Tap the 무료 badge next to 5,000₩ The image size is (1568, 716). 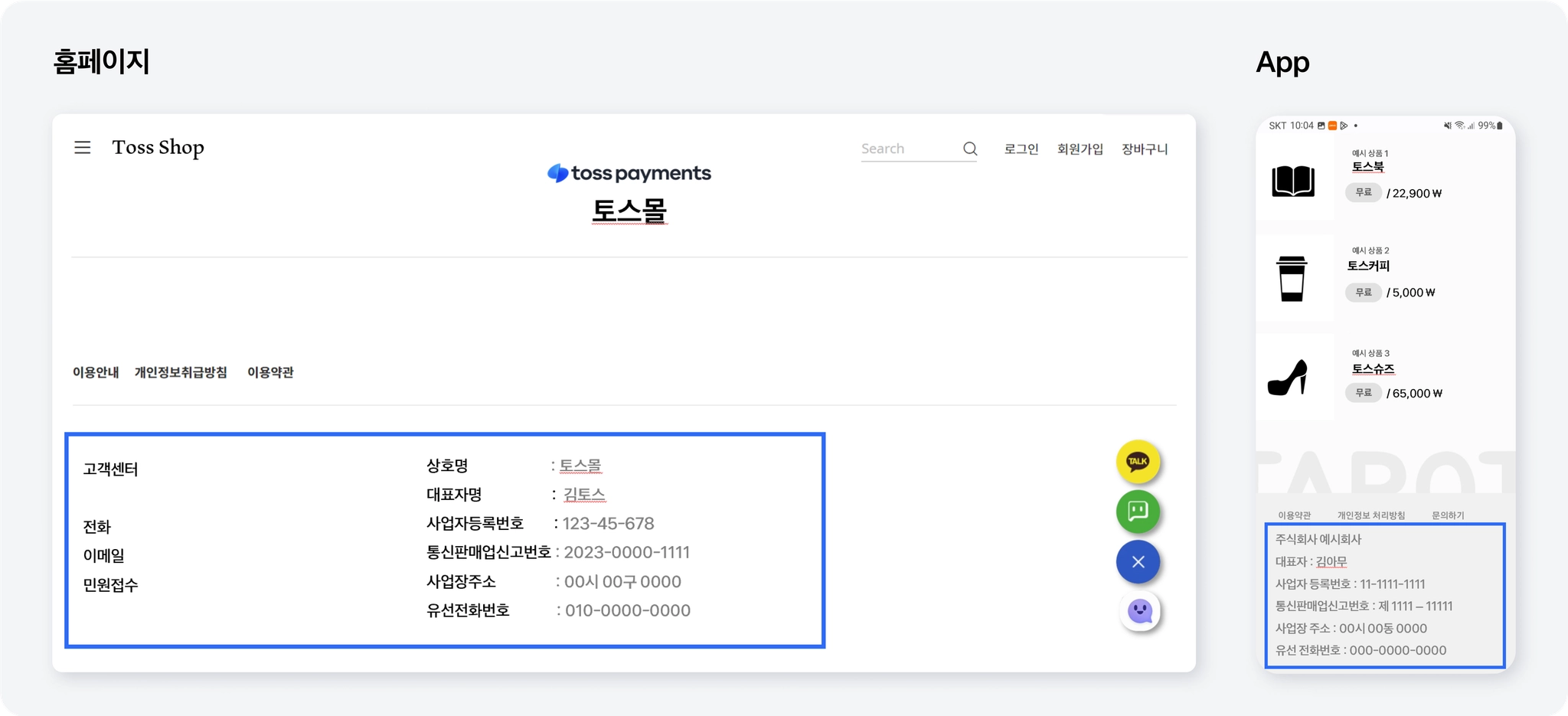tap(1364, 292)
